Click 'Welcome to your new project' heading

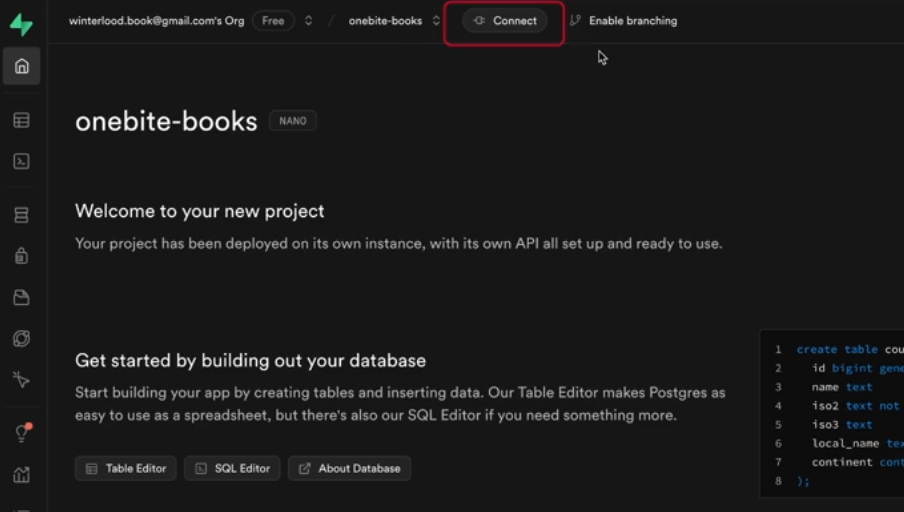[199, 211]
